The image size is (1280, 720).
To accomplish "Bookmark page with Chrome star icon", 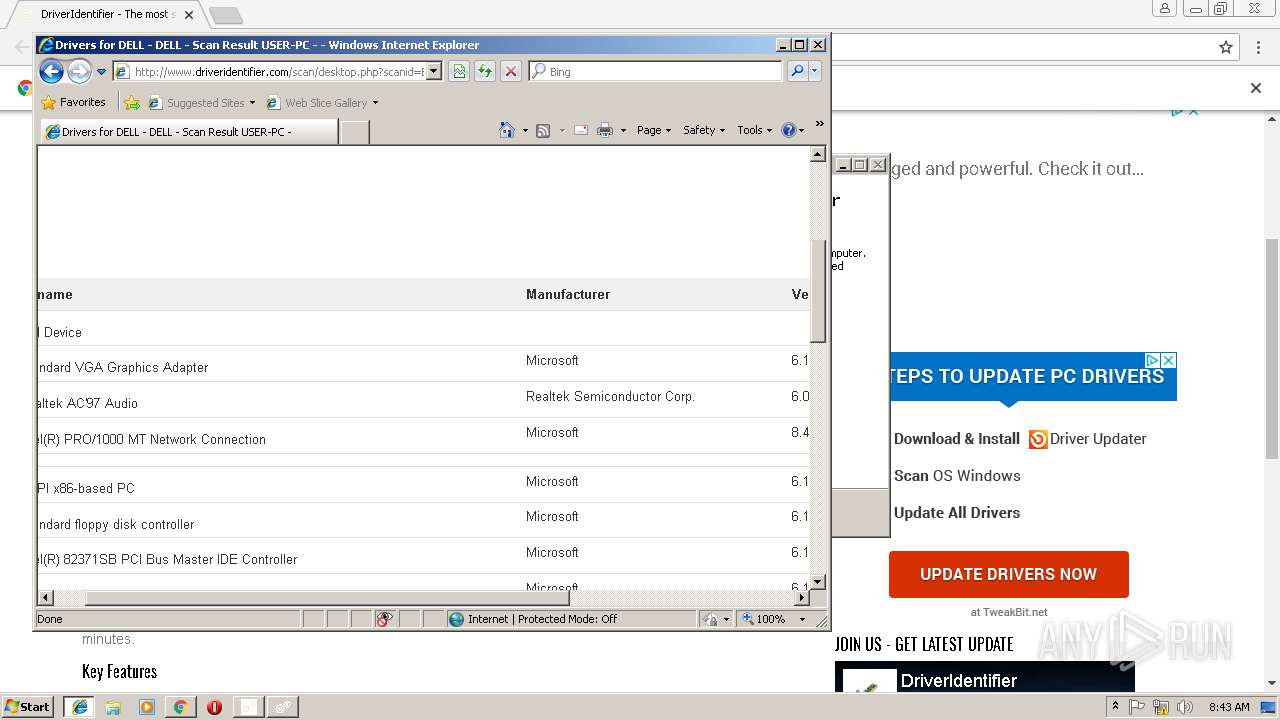I will coord(1226,47).
